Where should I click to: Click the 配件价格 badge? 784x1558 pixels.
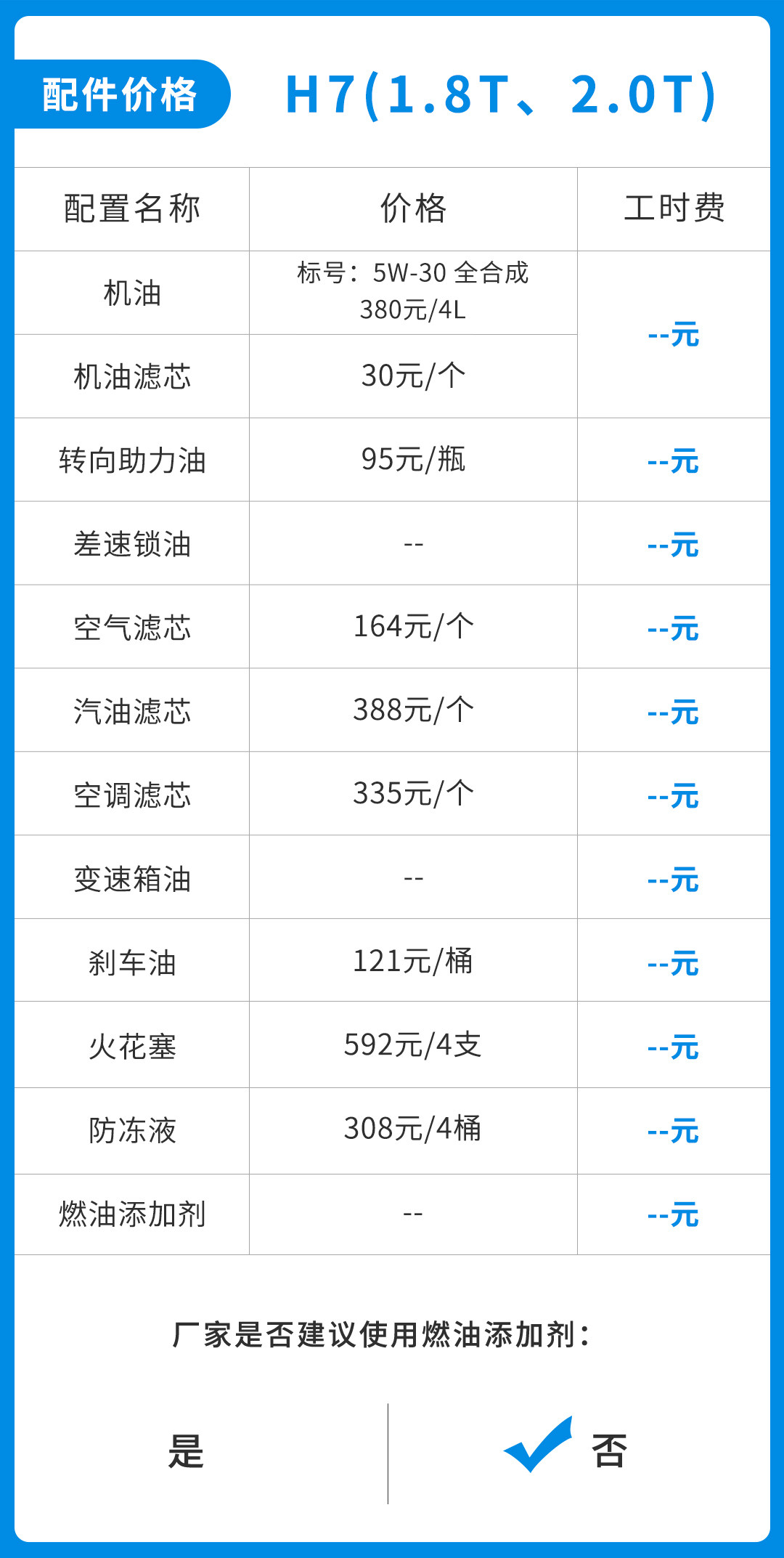(x=121, y=94)
